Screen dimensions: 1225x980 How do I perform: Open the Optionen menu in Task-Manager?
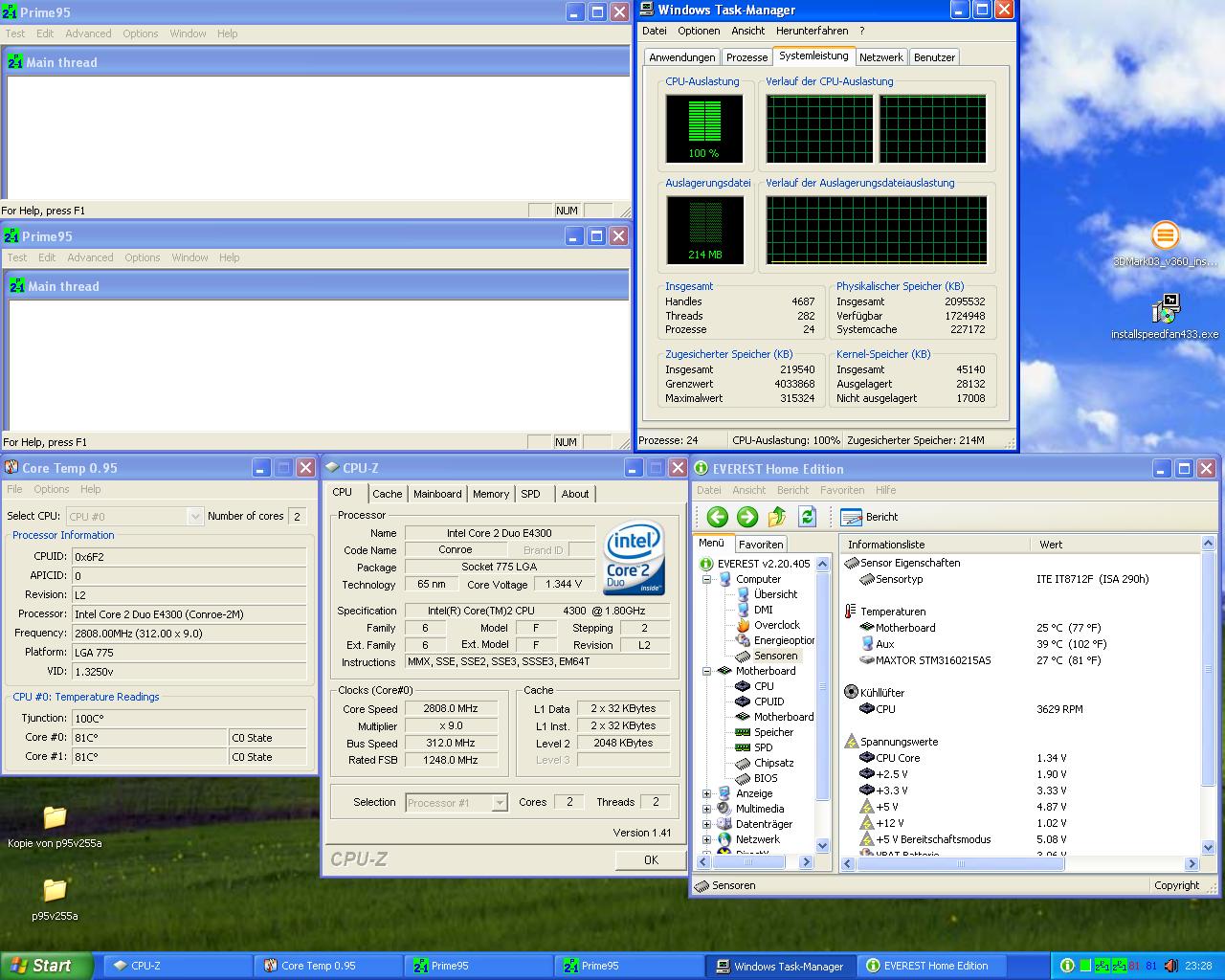tap(699, 31)
